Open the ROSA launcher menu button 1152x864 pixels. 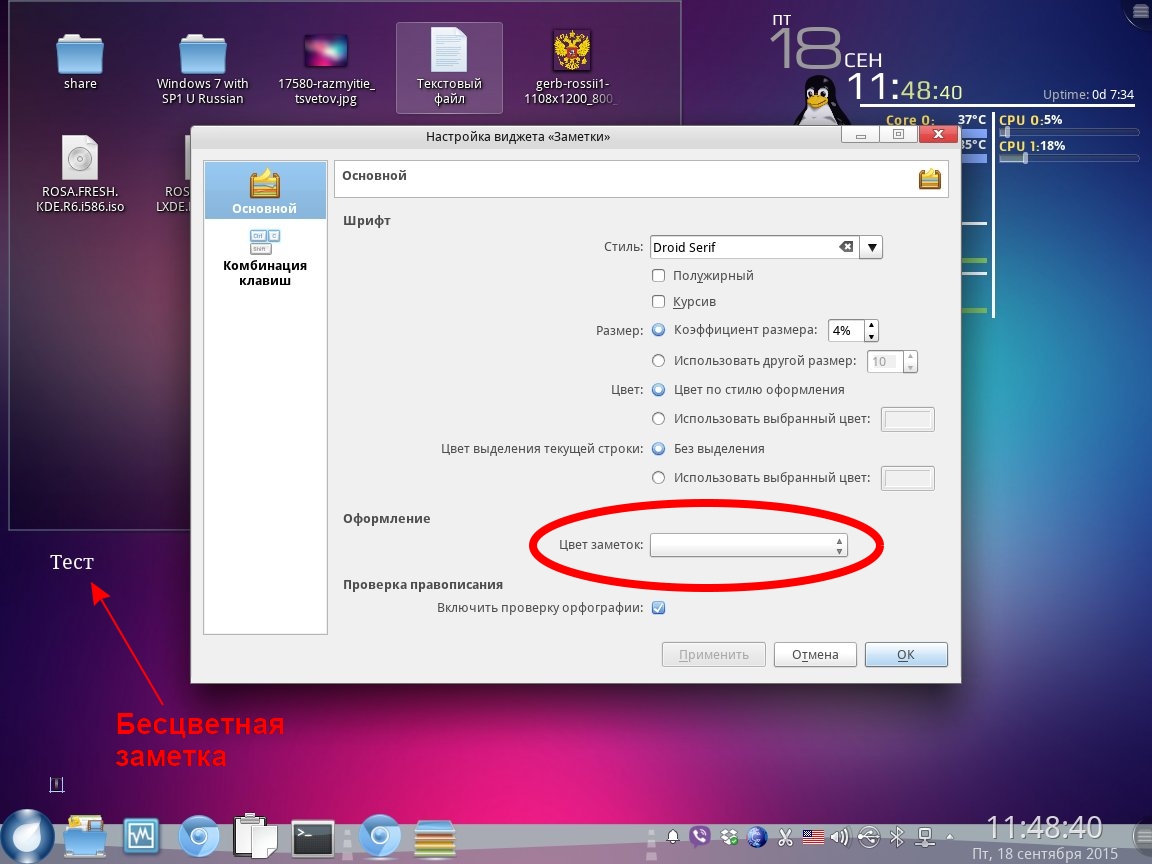[x=26, y=836]
